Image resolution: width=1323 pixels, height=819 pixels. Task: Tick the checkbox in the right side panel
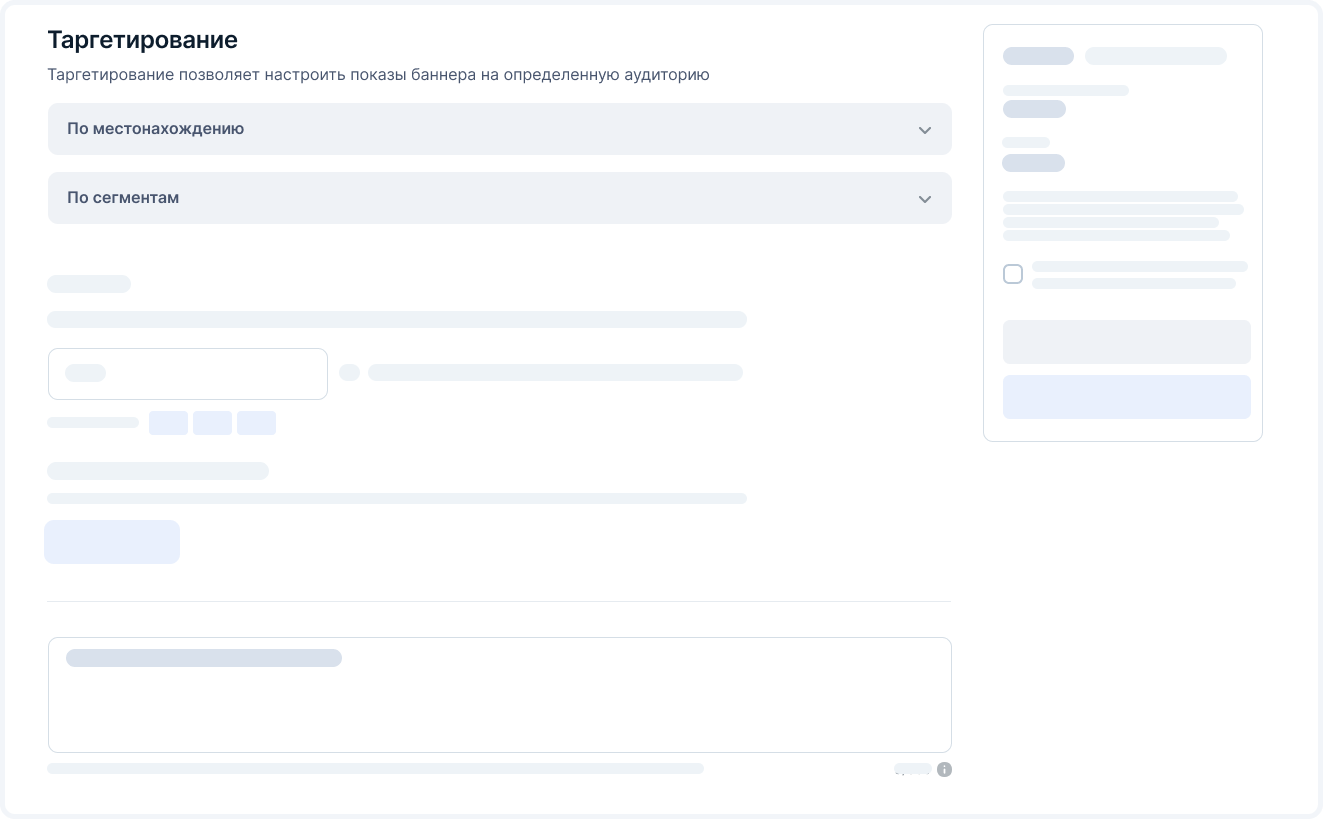pyautogui.click(x=1013, y=274)
